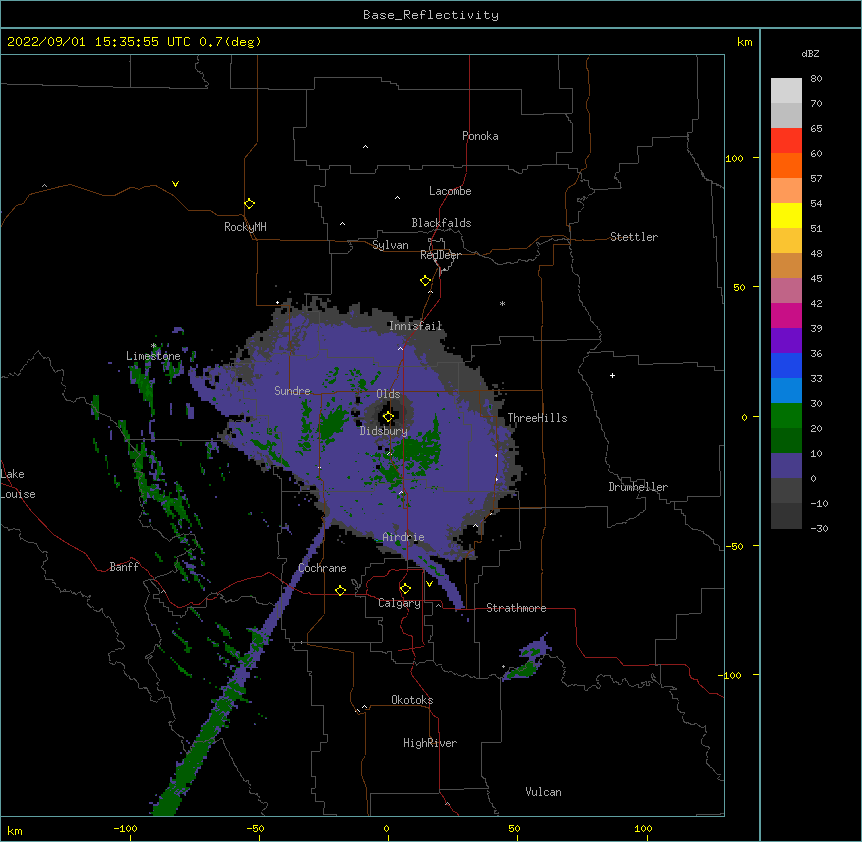This screenshot has height=842, width=862.
Task: Click the white asterisk marker east of Innisfail
Action: [502, 303]
